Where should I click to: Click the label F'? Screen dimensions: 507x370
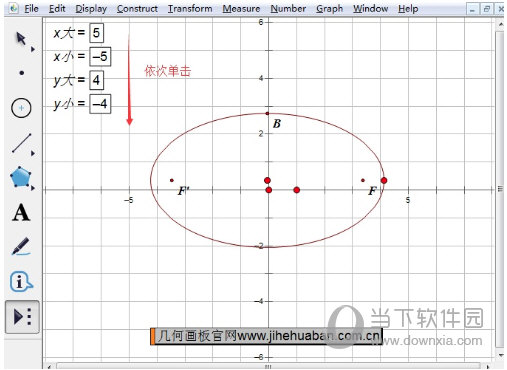(x=183, y=191)
